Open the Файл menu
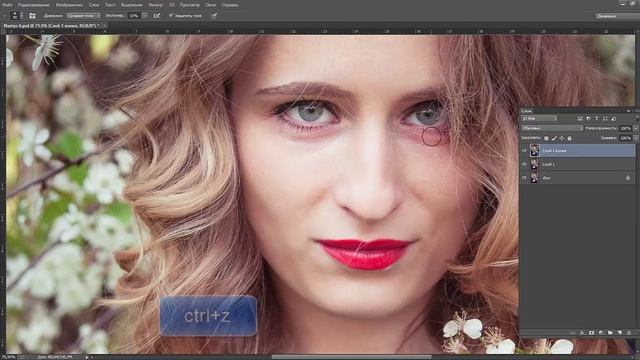 [7, 5]
